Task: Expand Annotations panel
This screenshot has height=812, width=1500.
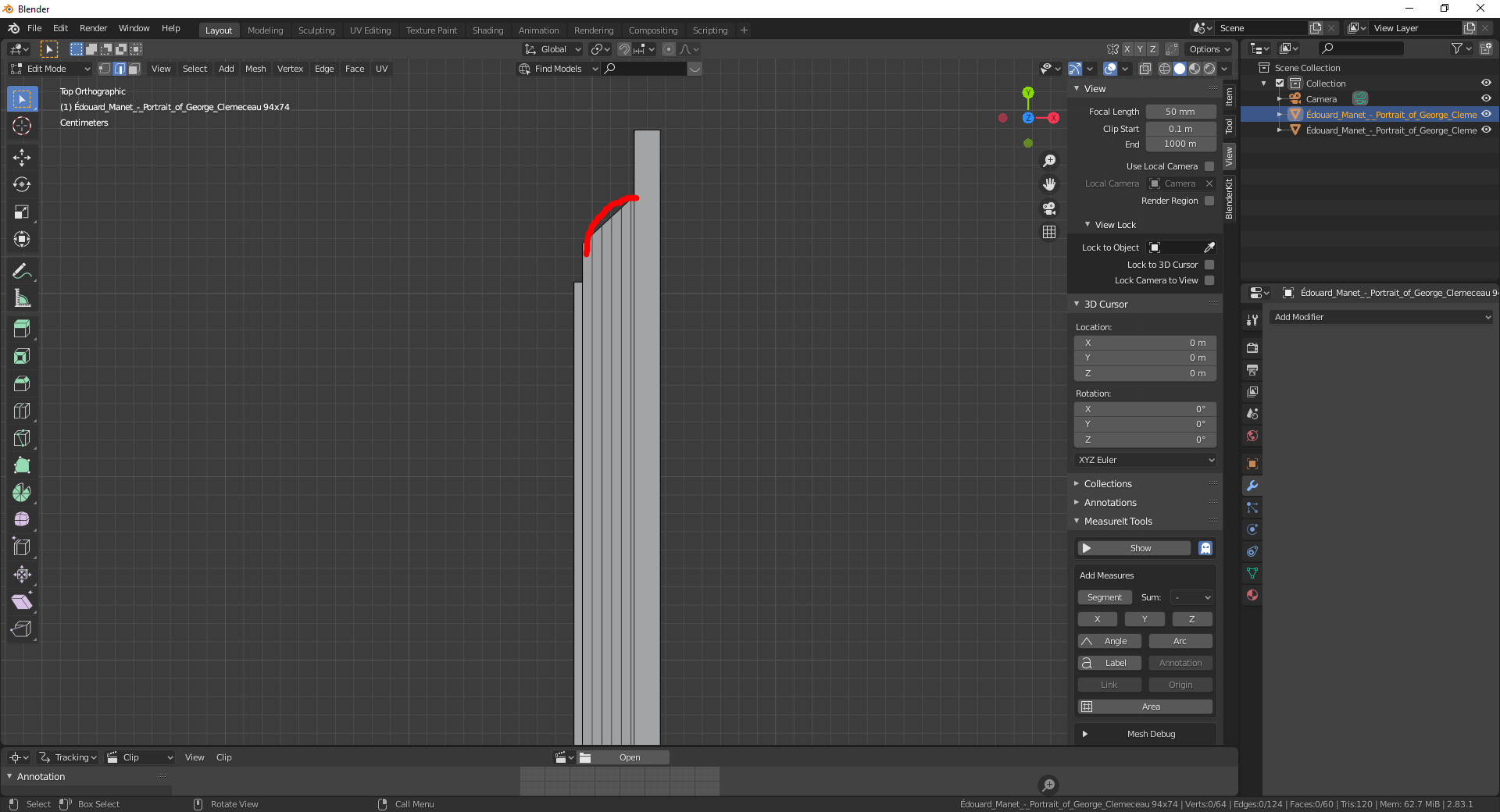Action: (x=1109, y=503)
